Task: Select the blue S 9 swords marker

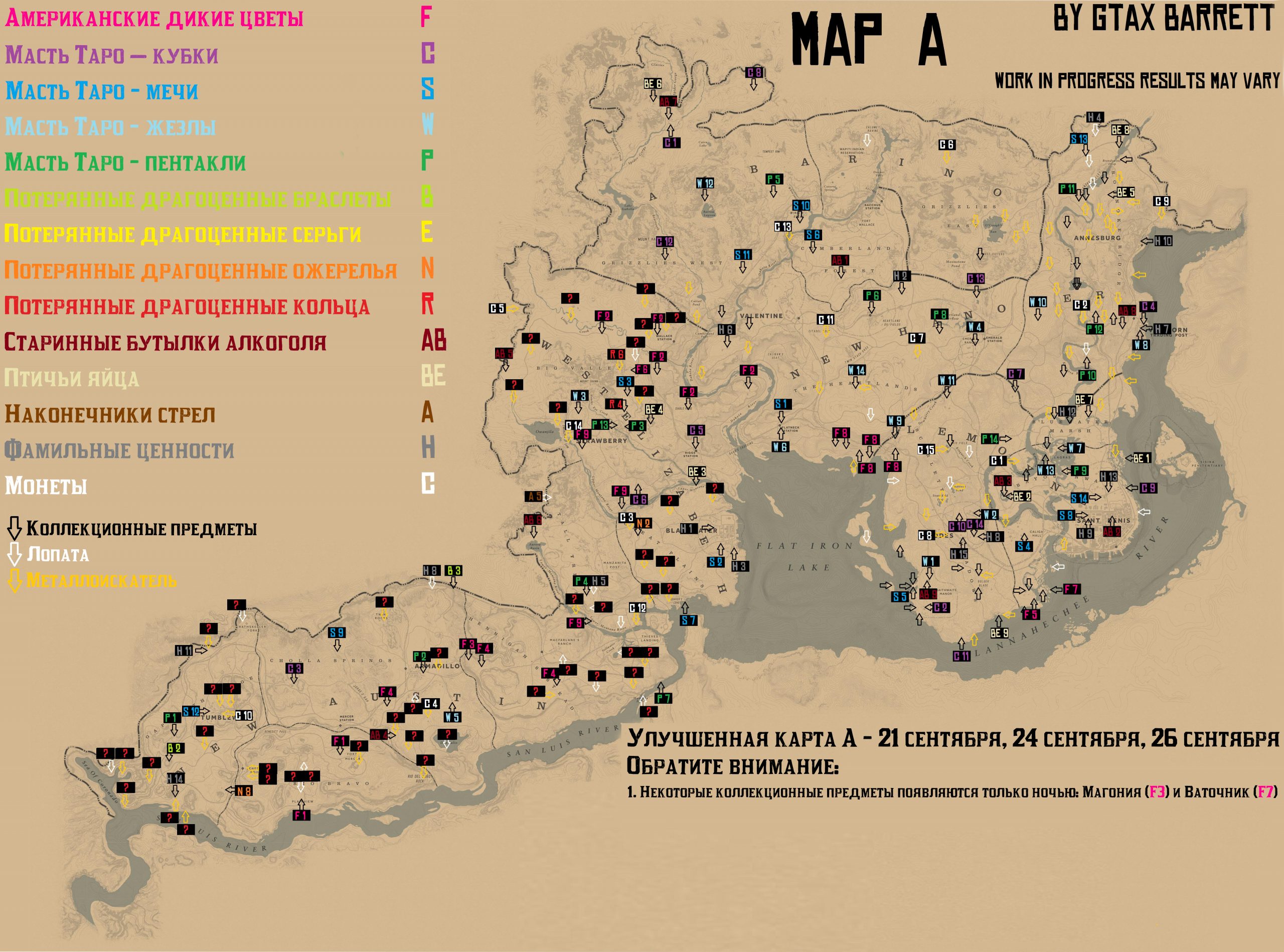Action: (x=337, y=632)
